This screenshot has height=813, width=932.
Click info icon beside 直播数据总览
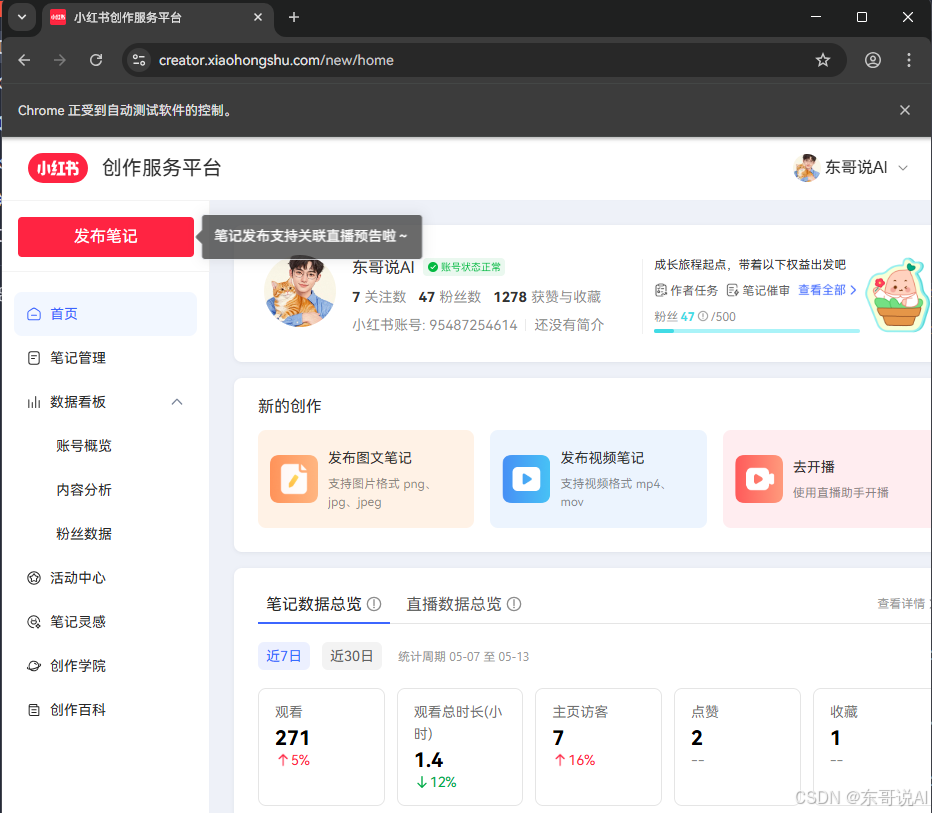(514, 604)
